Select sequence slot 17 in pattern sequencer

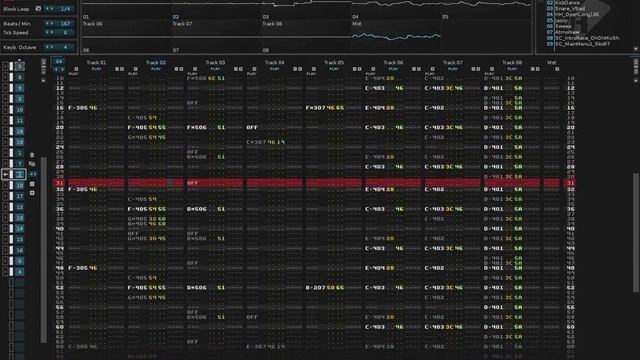(20, 196)
